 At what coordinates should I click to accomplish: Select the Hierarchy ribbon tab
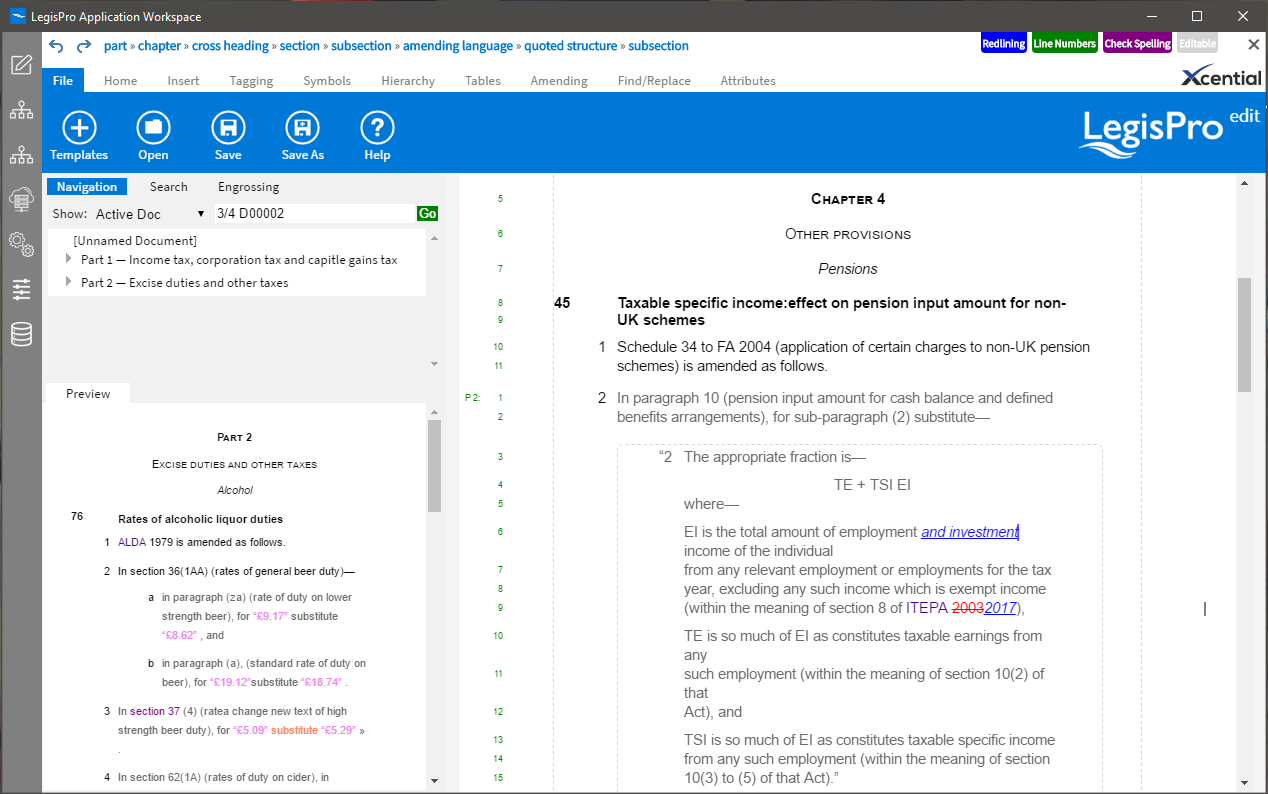tap(408, 81)
